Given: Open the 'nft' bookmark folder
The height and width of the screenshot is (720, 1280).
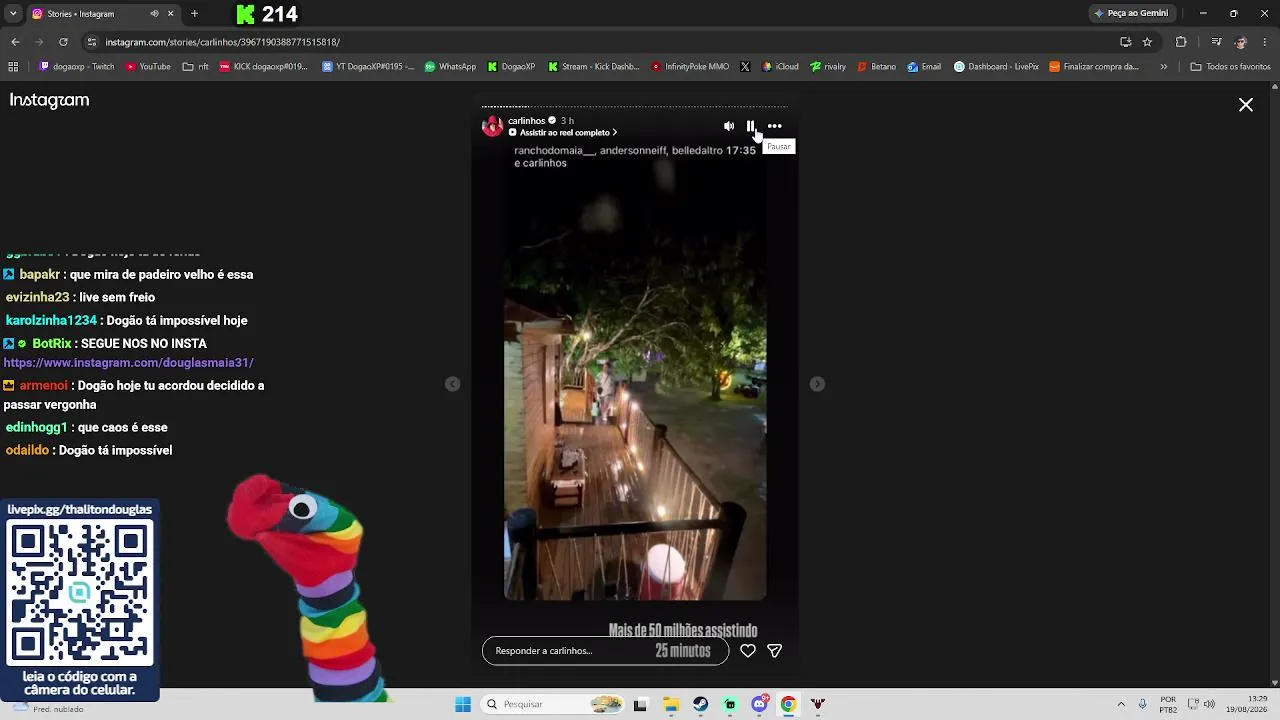Looking at the screenshot, I should pyautogui.click(x=196, y=67).
